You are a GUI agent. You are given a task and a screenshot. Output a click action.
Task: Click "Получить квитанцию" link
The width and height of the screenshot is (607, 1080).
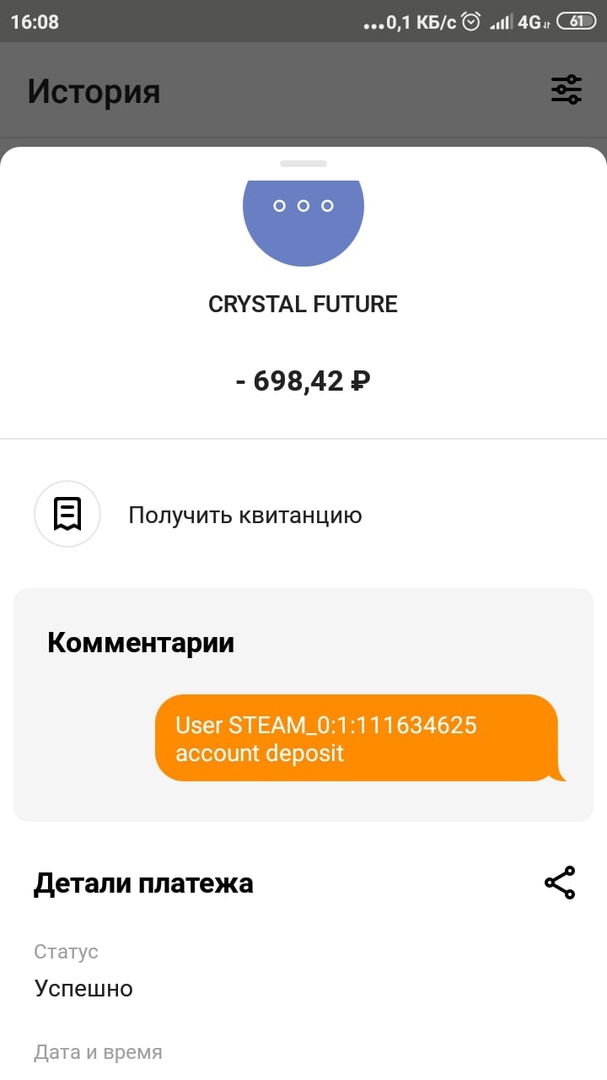pos(245,515)
